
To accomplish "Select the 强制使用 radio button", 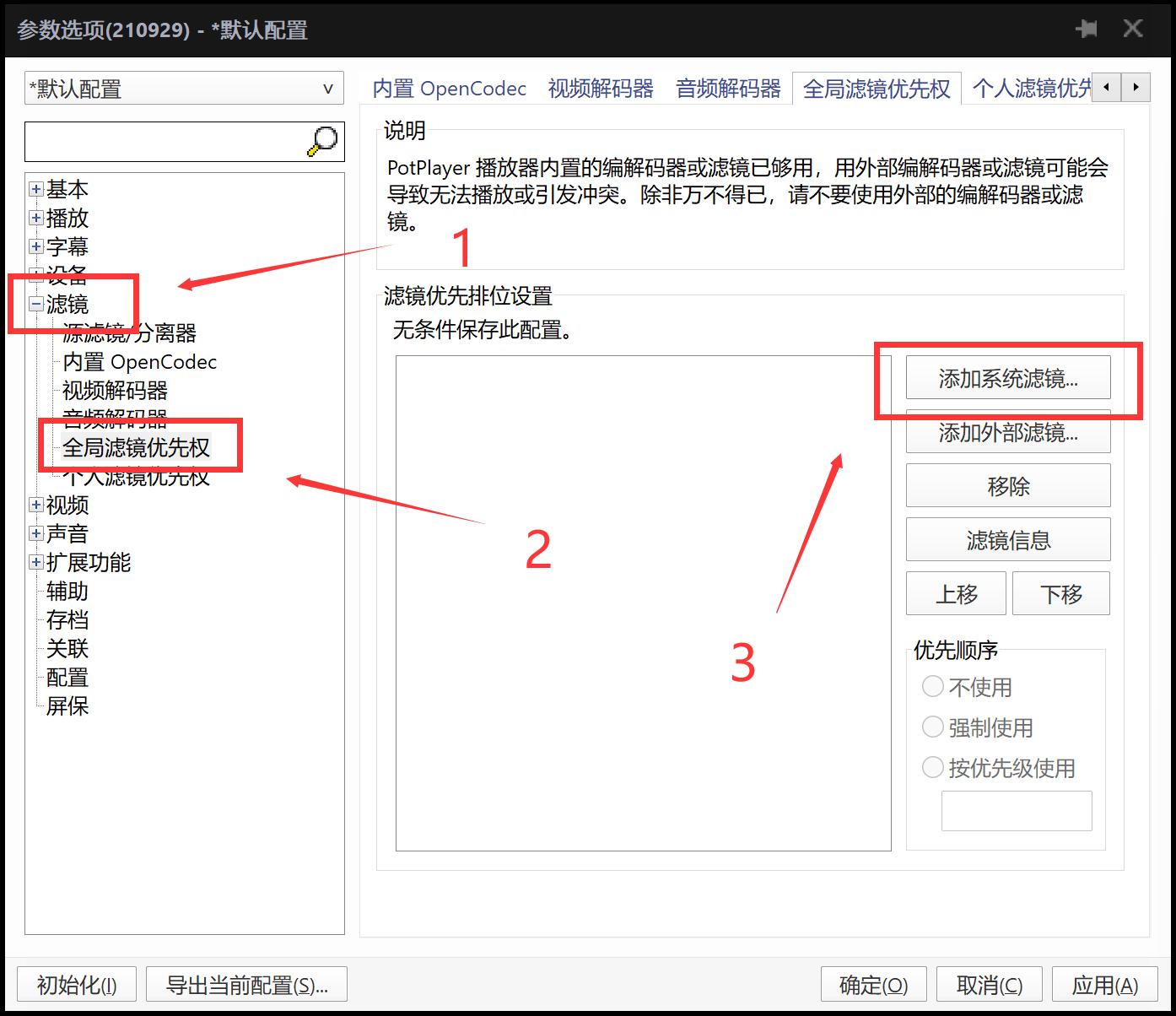I will [933, 727].
